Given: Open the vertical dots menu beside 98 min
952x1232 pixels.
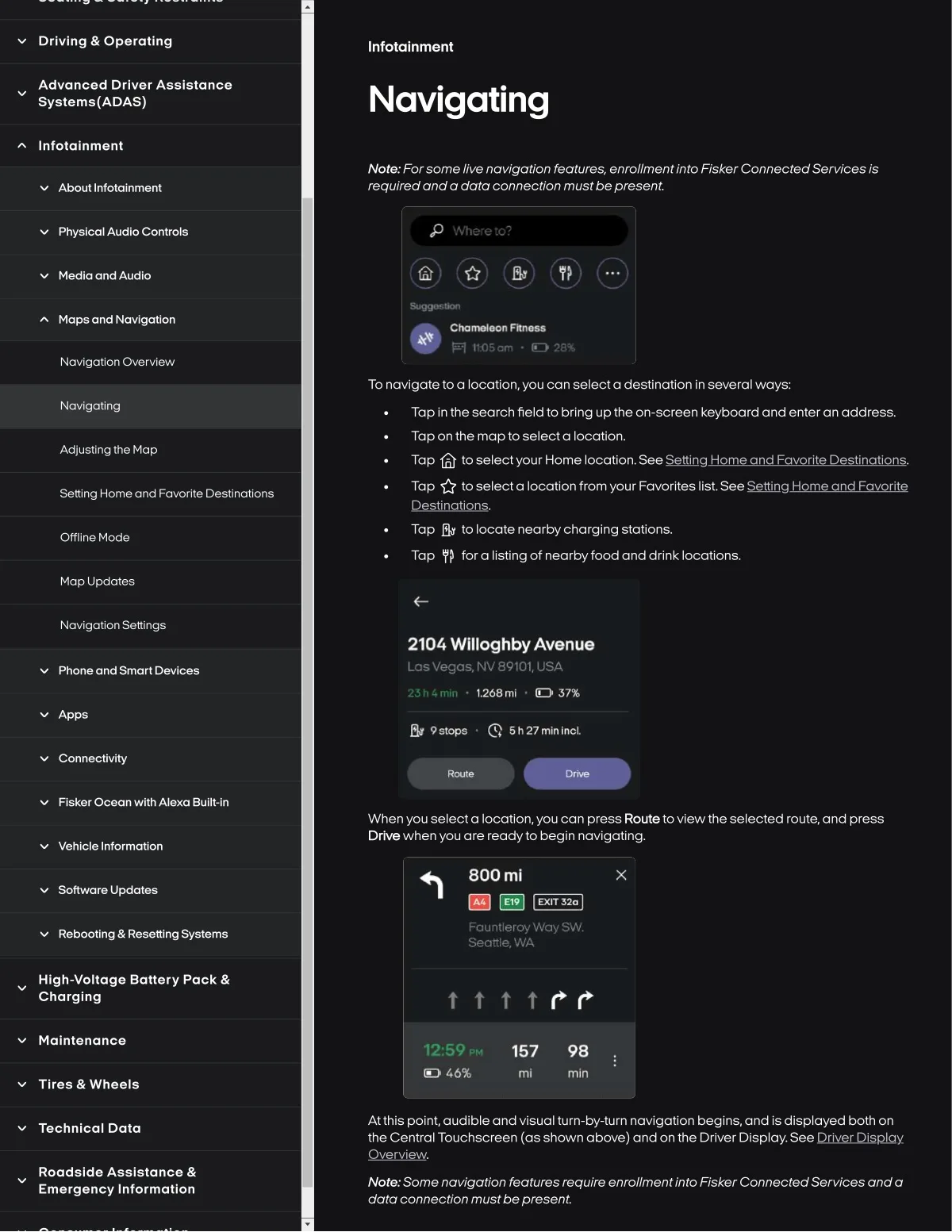Looking at the screenshot, I should coord(615,1061).
